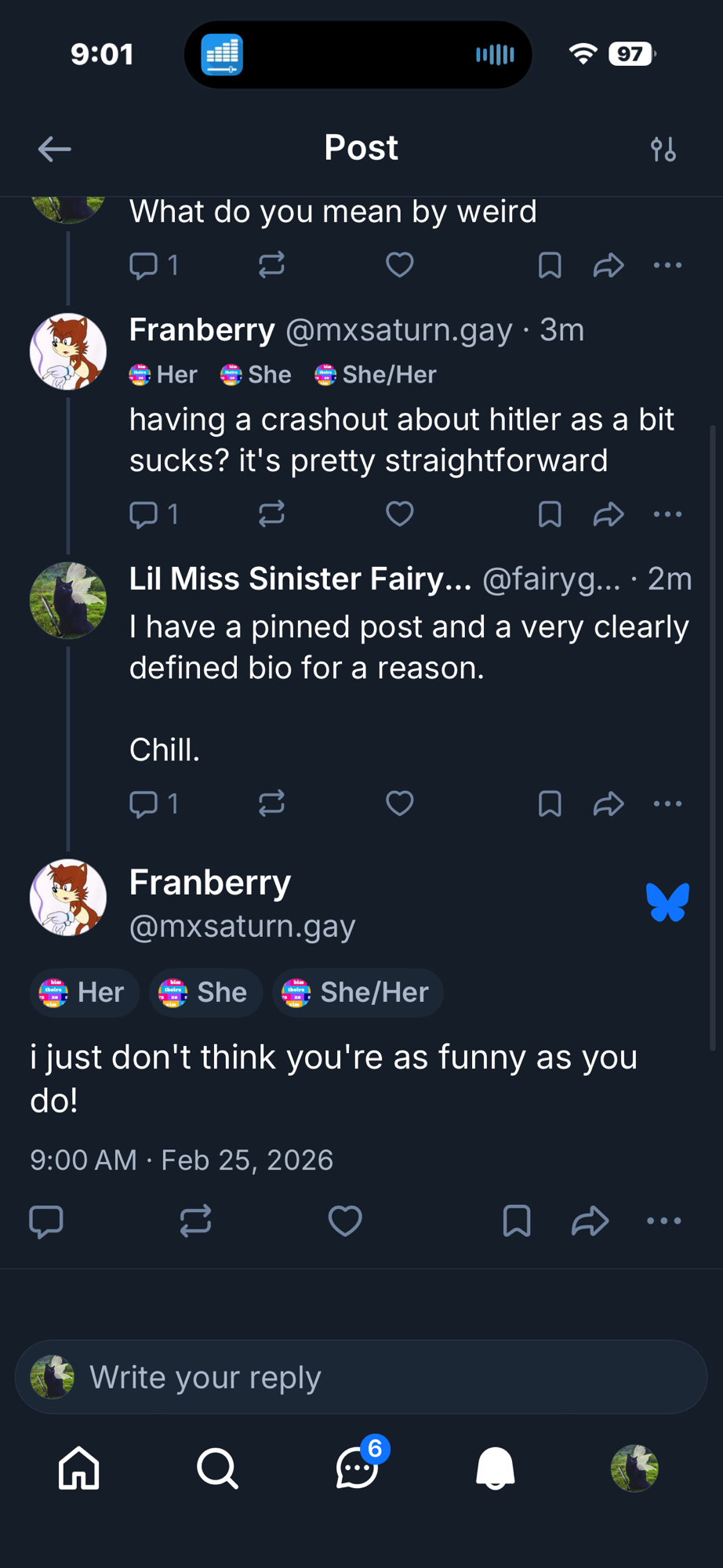
Task: Open Search tab in bottom bar
Action: [x=217, y=1468]
